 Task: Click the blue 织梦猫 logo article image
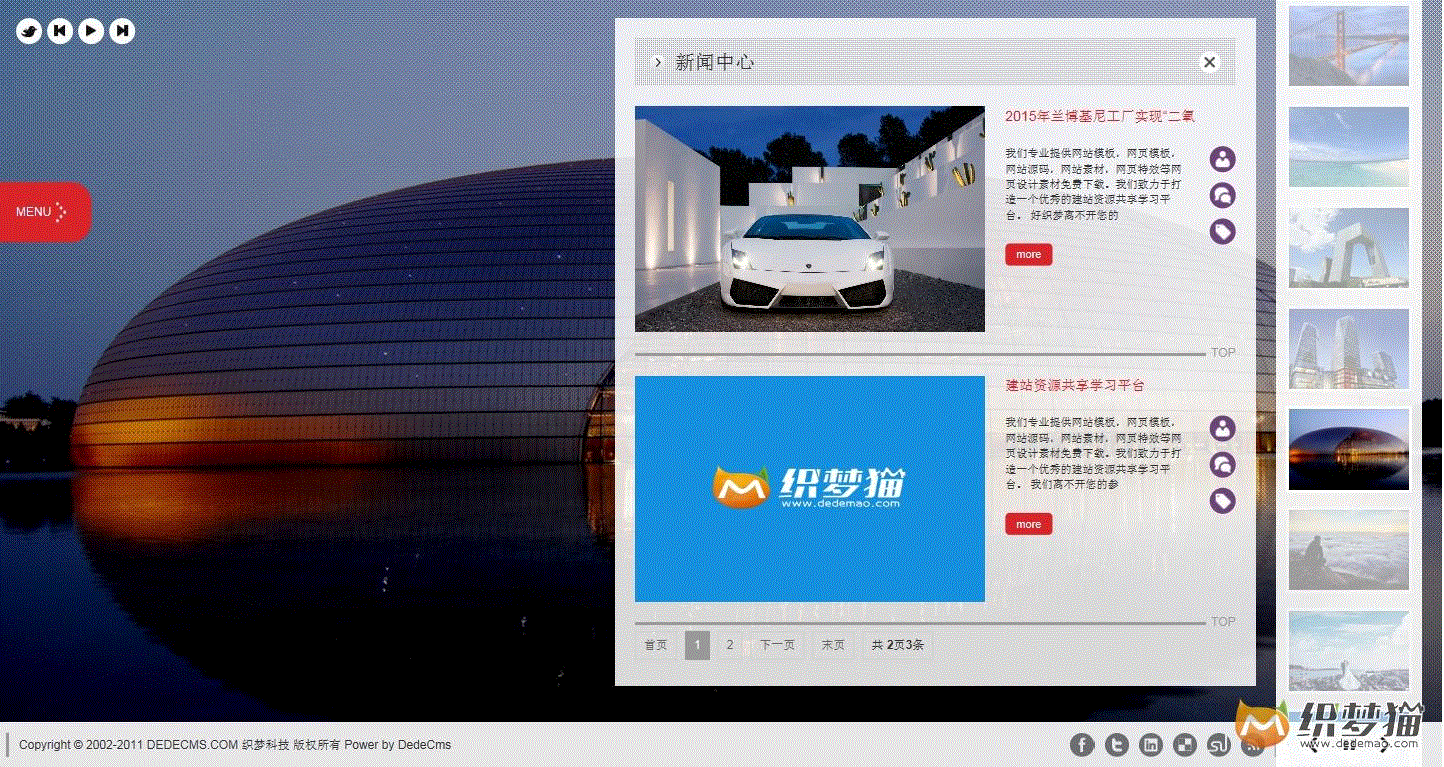810,489
